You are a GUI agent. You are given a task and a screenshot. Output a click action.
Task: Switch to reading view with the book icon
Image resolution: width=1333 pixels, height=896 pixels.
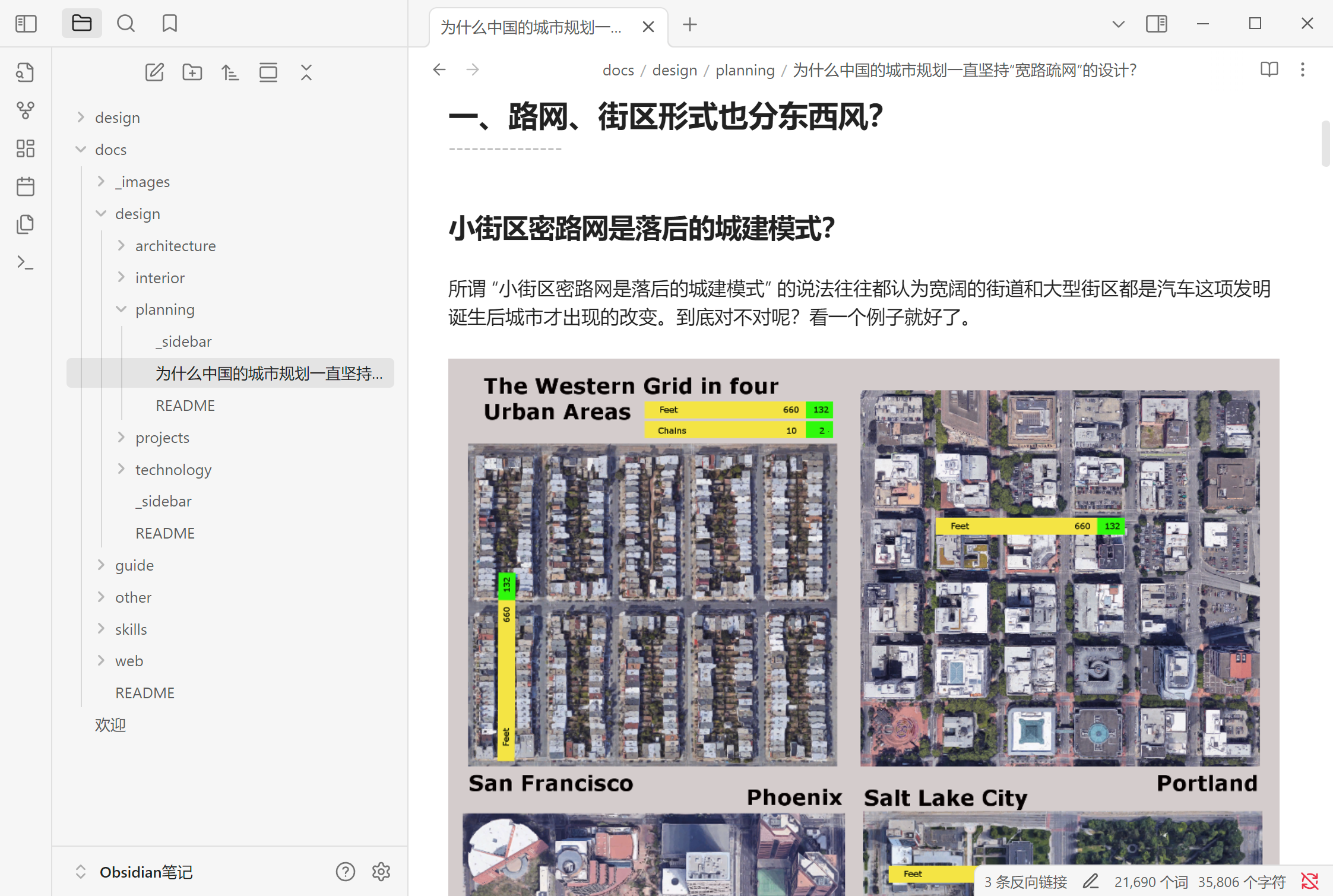click(1268, 69)
